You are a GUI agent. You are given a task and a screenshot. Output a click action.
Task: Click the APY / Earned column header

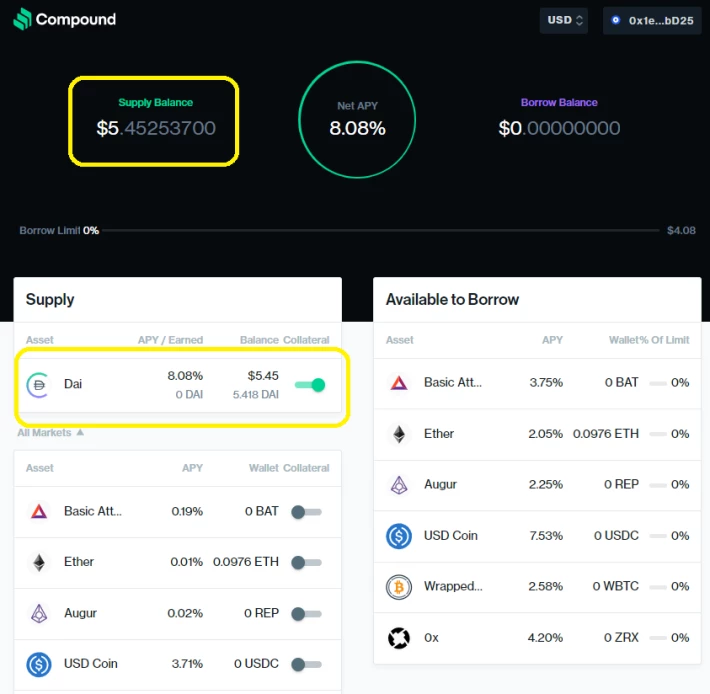170,340
